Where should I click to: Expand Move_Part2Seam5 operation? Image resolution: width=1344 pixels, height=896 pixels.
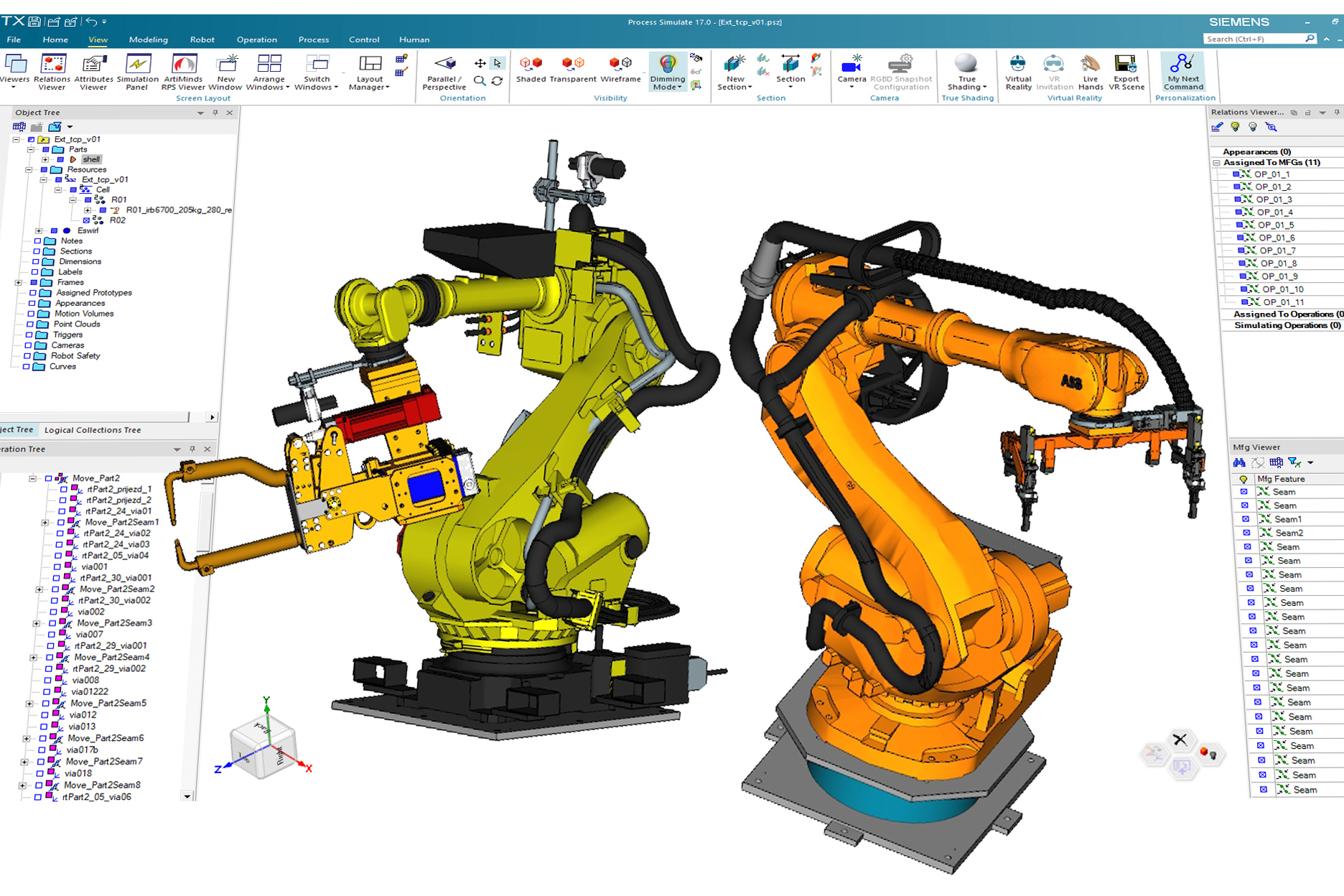(29, 704)
